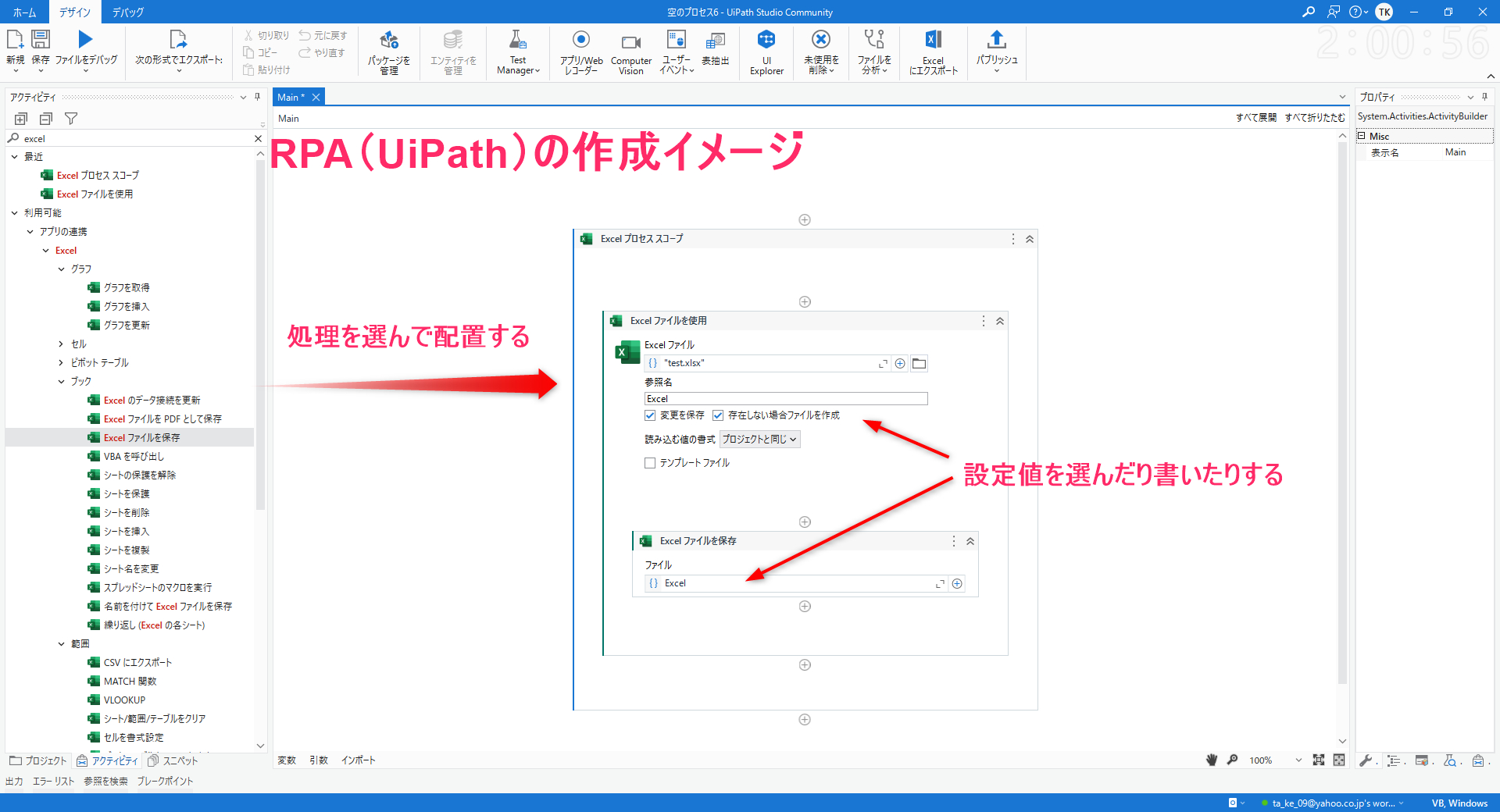1500x812 pixels.
Task: Collapse all activities tree icon
Action: coord(46,119)
